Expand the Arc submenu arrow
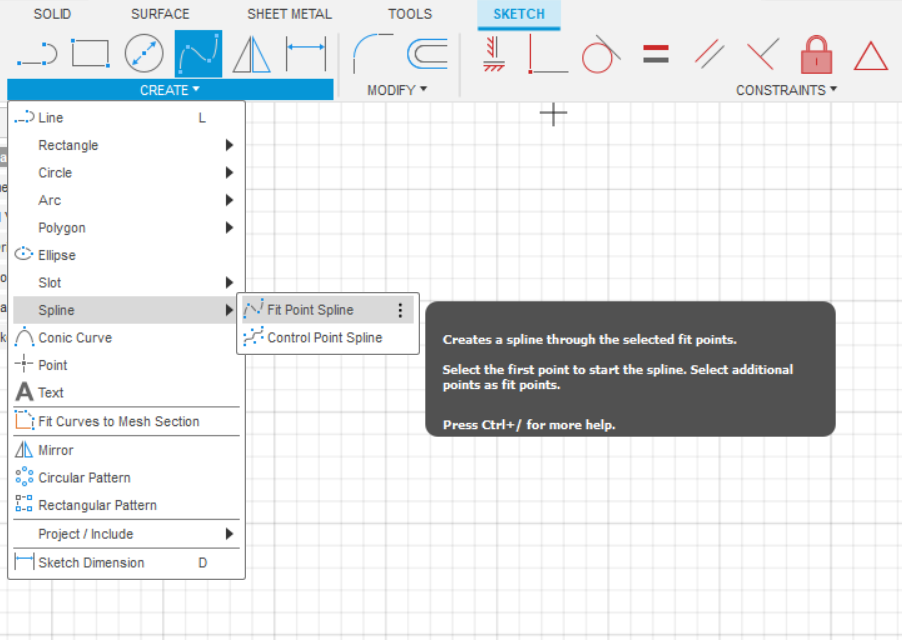Image resolution: width=902 pixels, height=640 pixels. tap(229, 200)
